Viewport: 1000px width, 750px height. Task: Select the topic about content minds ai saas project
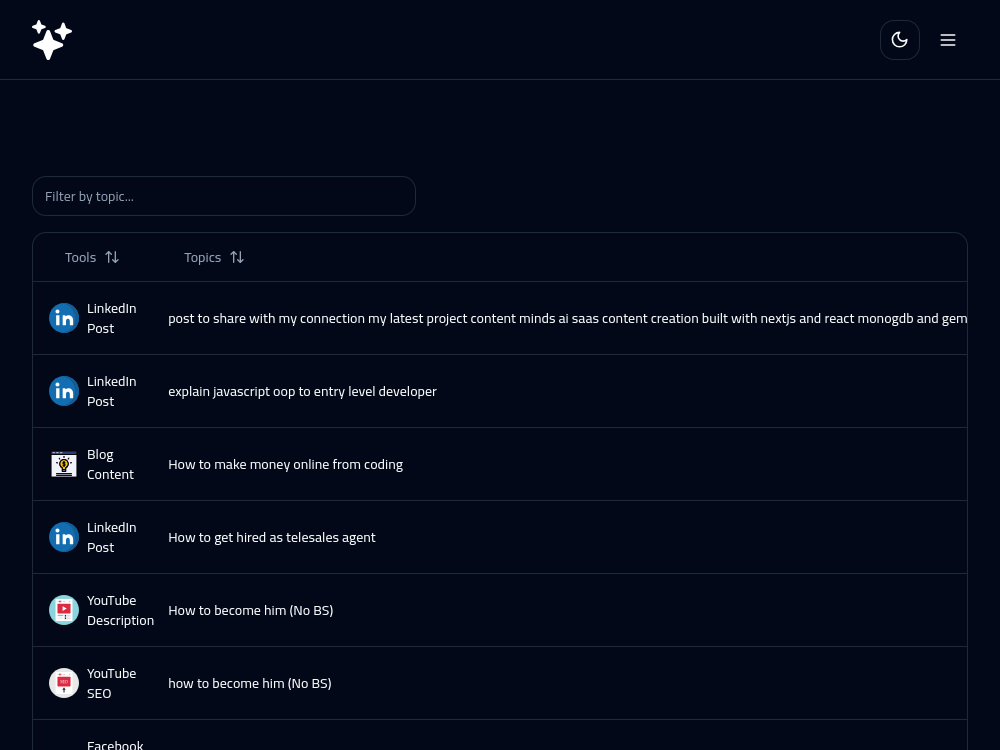click(568, 318)
